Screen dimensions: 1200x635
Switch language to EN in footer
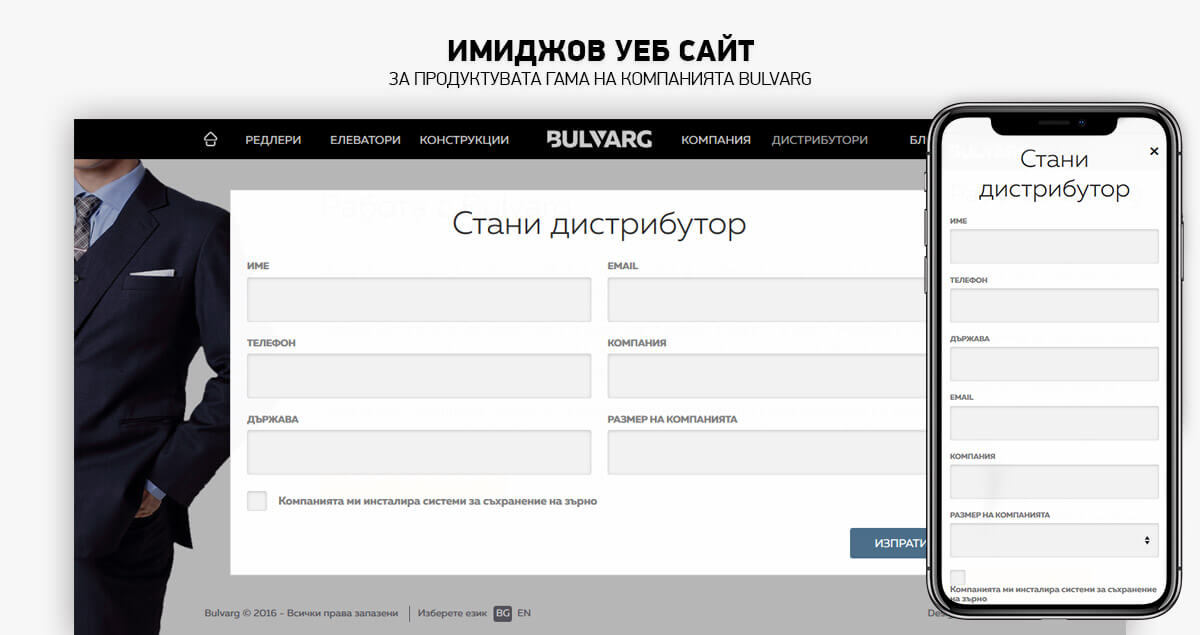click(524, 613)
